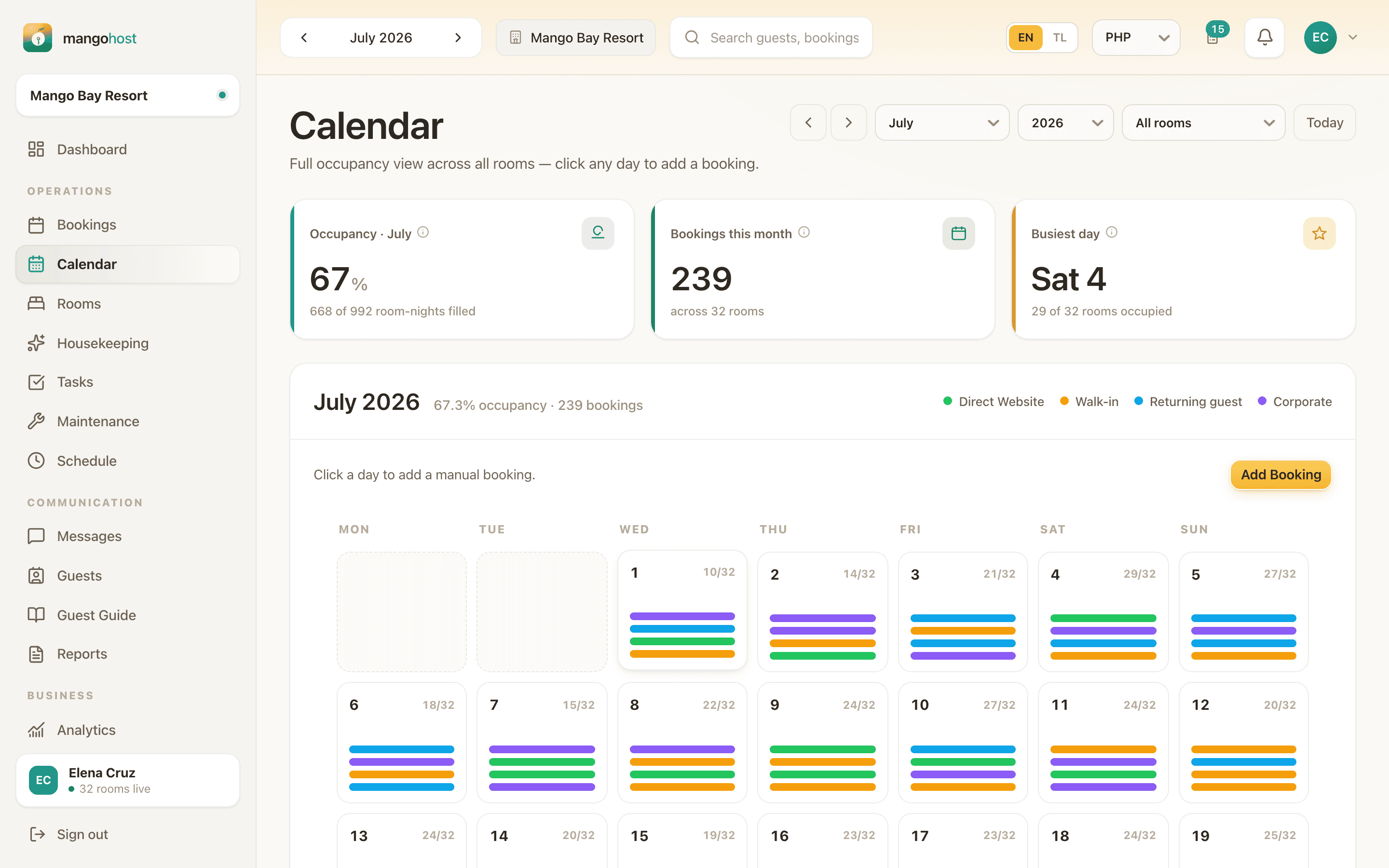
Task: Open the PHP currency dropdown
Action: [1136, 37]
